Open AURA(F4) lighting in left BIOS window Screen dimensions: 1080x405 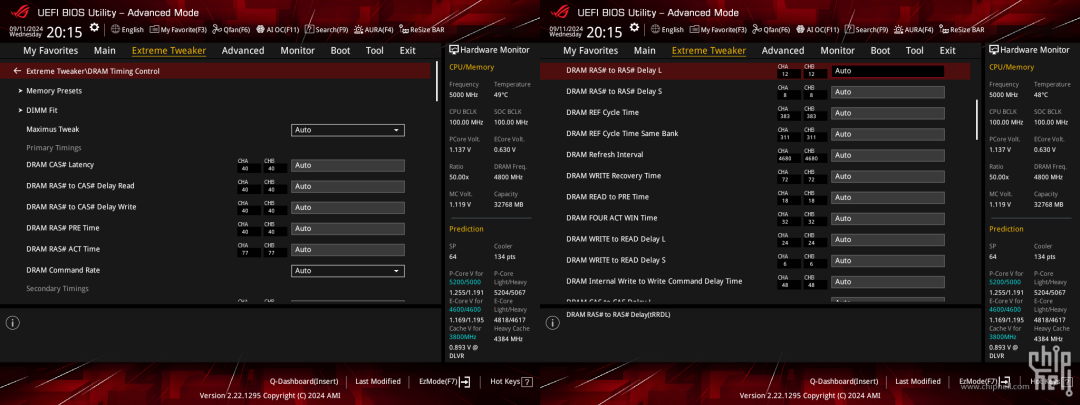pyautogui.click(x=373, y=30)
